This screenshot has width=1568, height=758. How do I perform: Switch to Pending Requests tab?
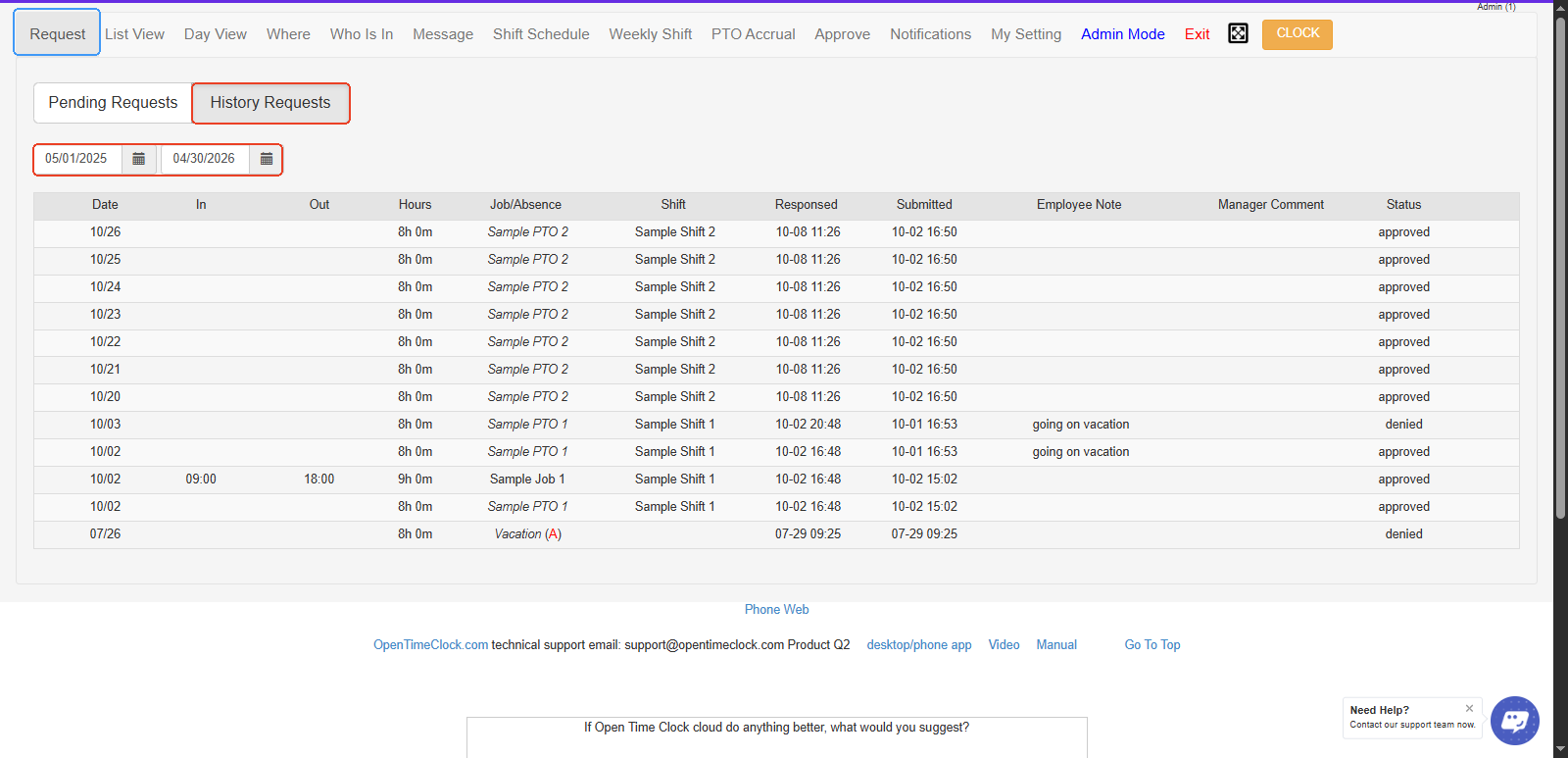click(113, 103)
